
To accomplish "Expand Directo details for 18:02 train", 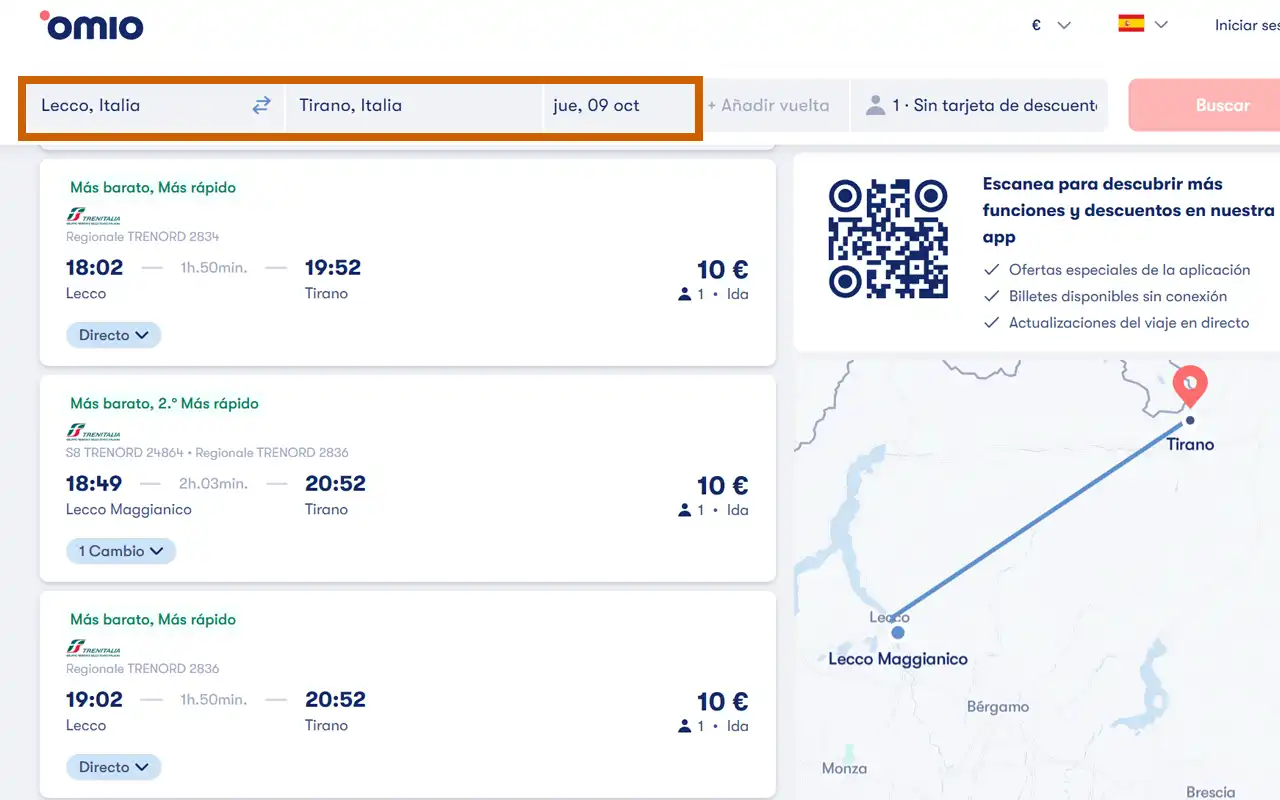I will [x=114, y=335].
